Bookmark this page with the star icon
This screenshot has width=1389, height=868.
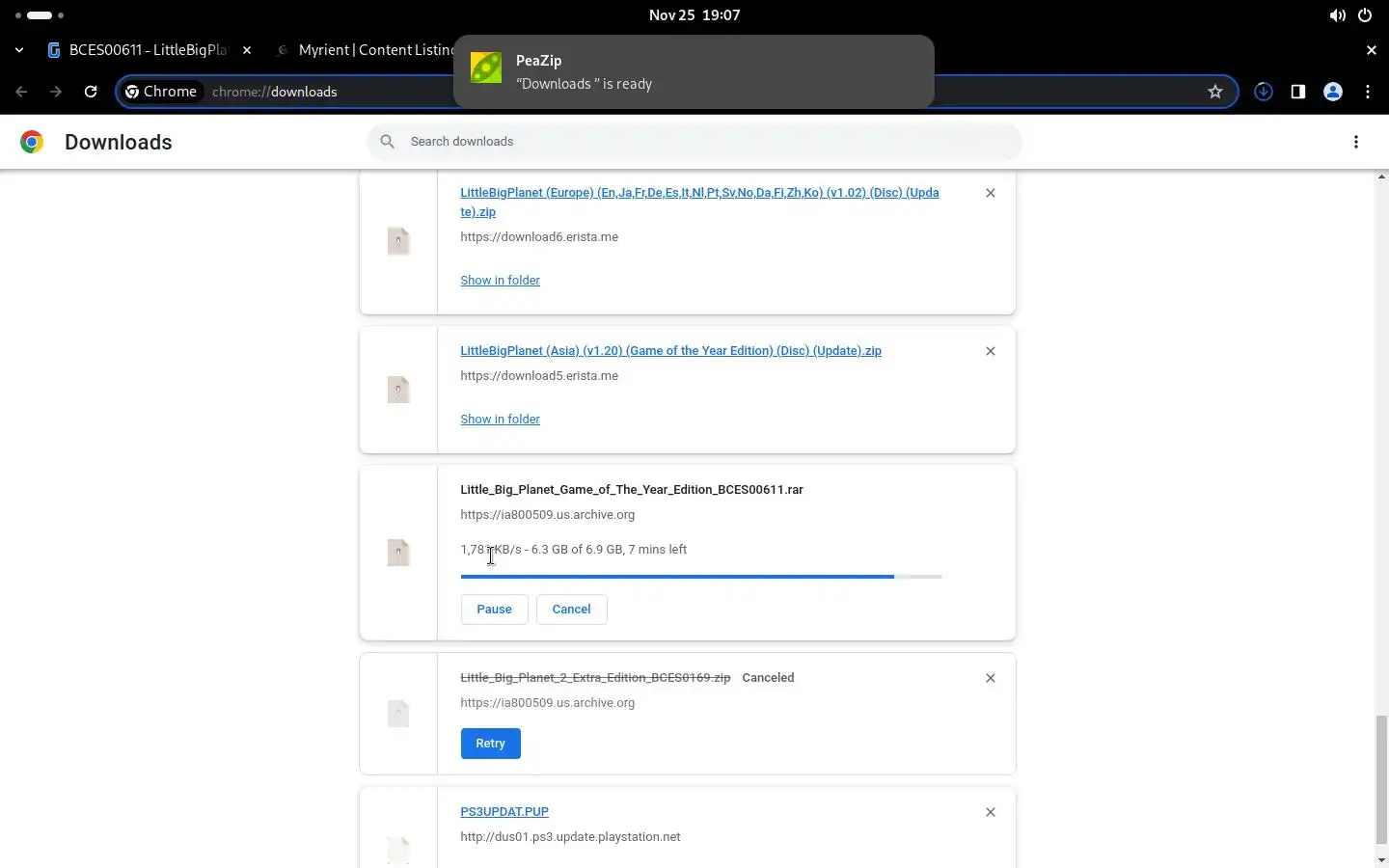coord(1215,92)
